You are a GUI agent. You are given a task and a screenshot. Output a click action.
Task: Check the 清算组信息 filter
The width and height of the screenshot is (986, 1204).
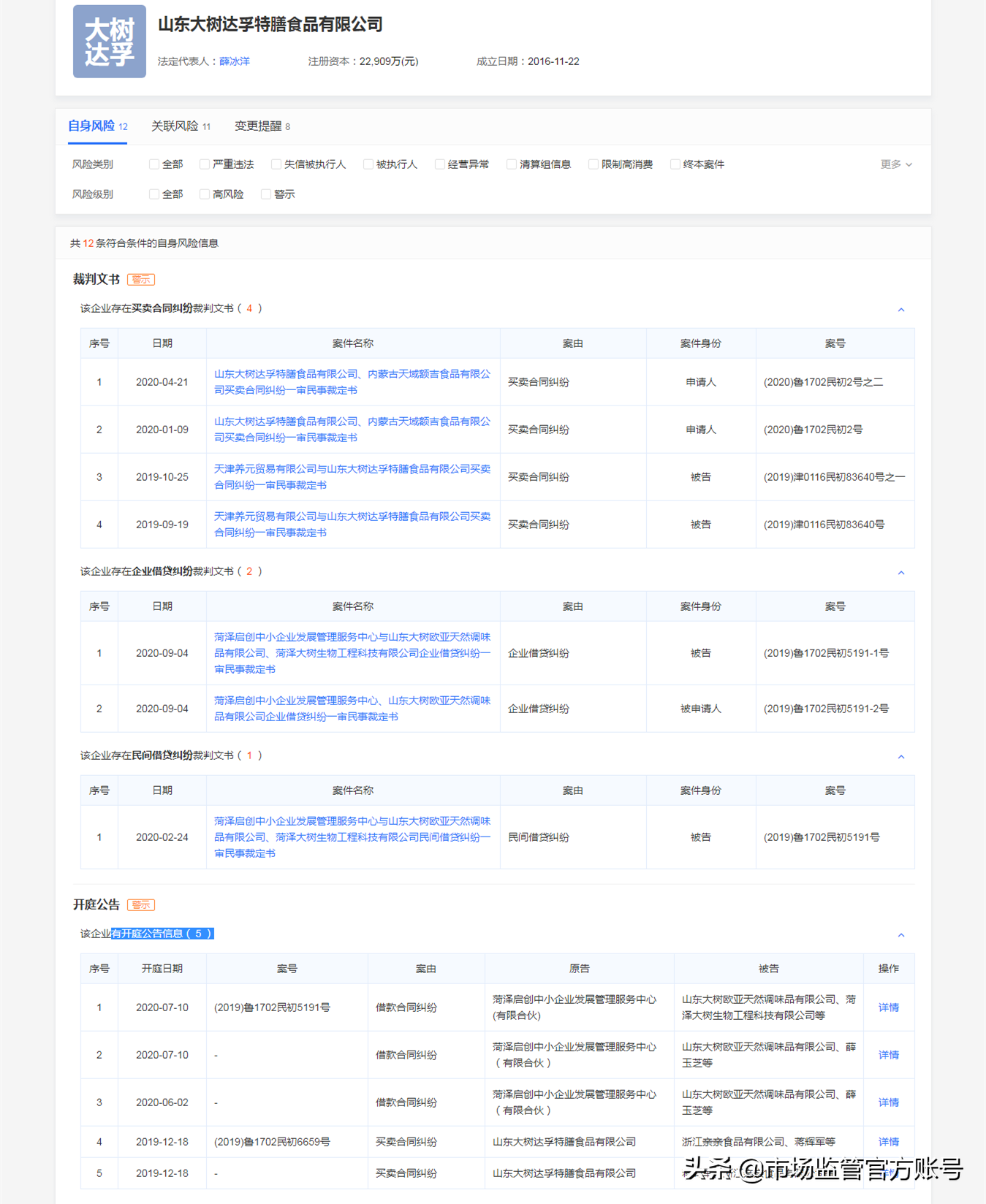(x=512, y=164)
